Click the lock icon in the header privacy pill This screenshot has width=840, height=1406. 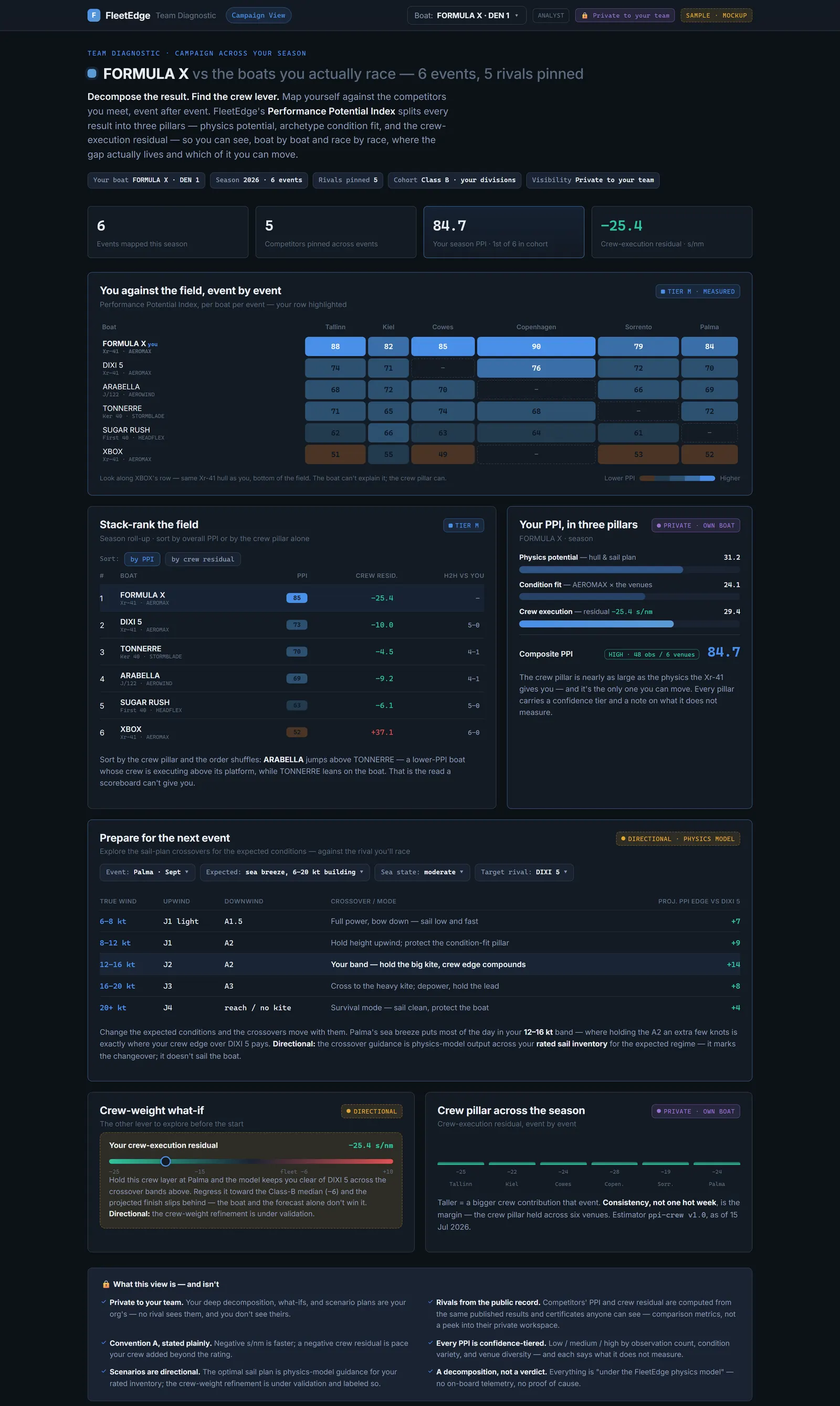click(x=585, y=16)
